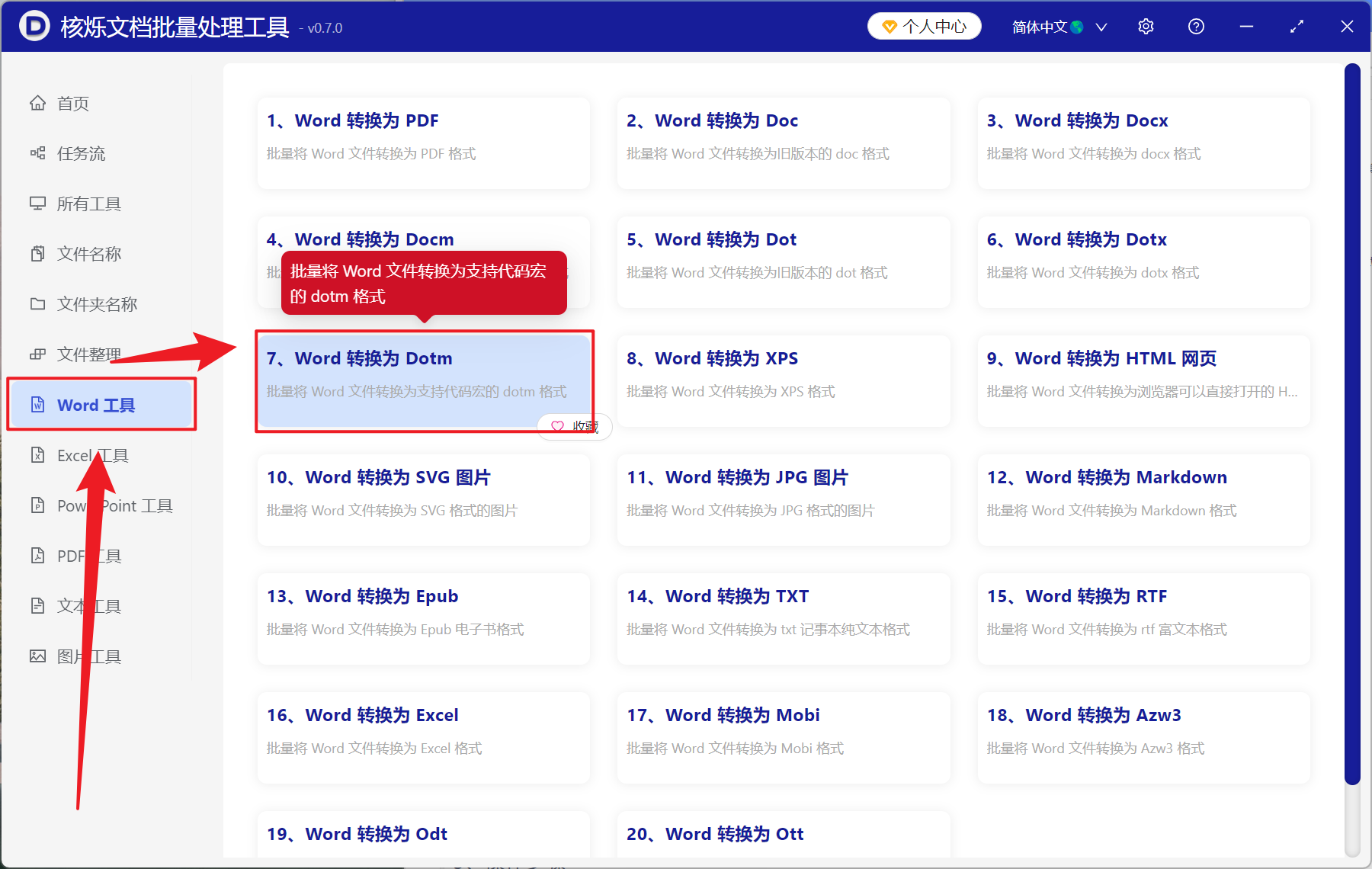Viewport: 1372px width, 869px height.
Task: Click the text file icon beside 文本工具
Action: click(37, 606)
